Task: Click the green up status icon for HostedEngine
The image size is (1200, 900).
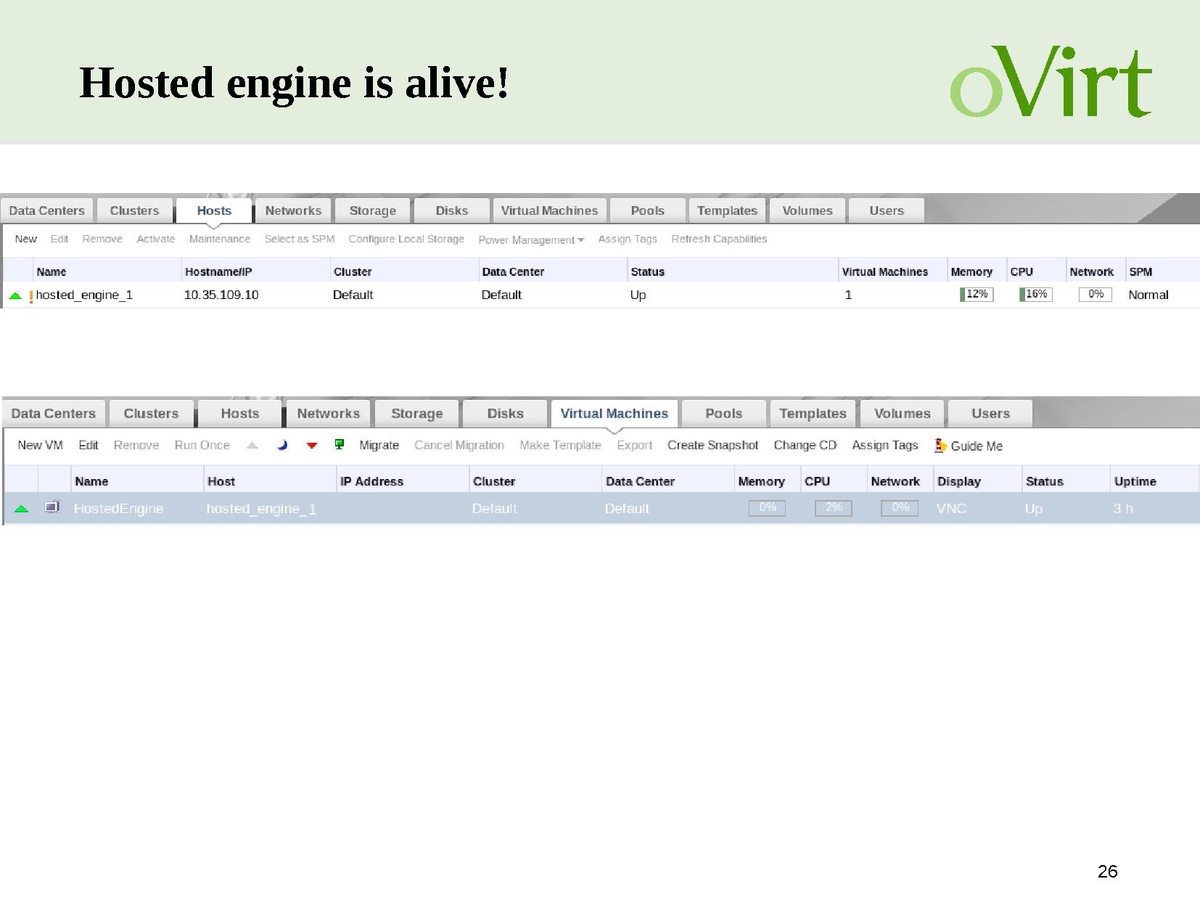Action: click(21, 508)
